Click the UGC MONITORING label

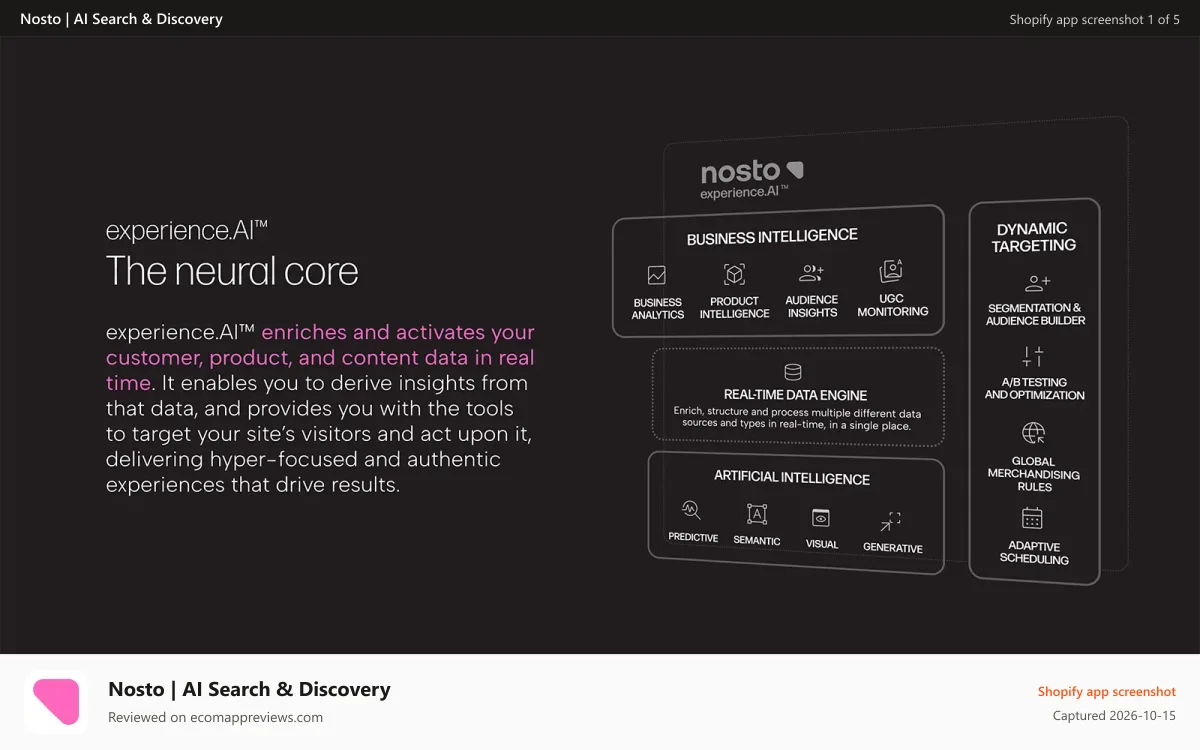click(892, 305)
